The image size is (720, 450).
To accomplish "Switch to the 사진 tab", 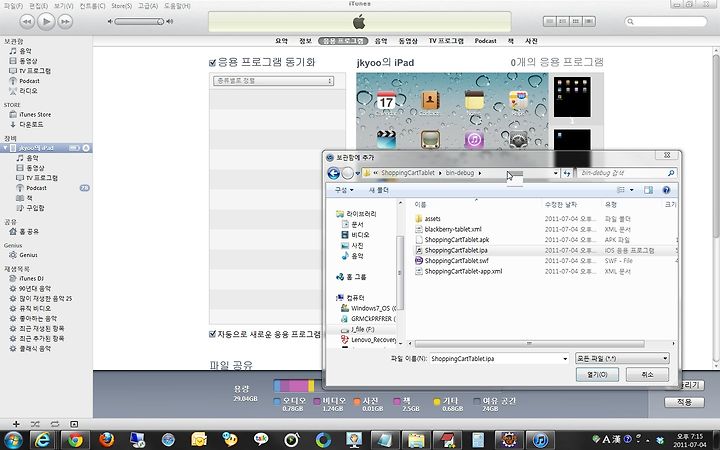I will click(x=531, y=41).
